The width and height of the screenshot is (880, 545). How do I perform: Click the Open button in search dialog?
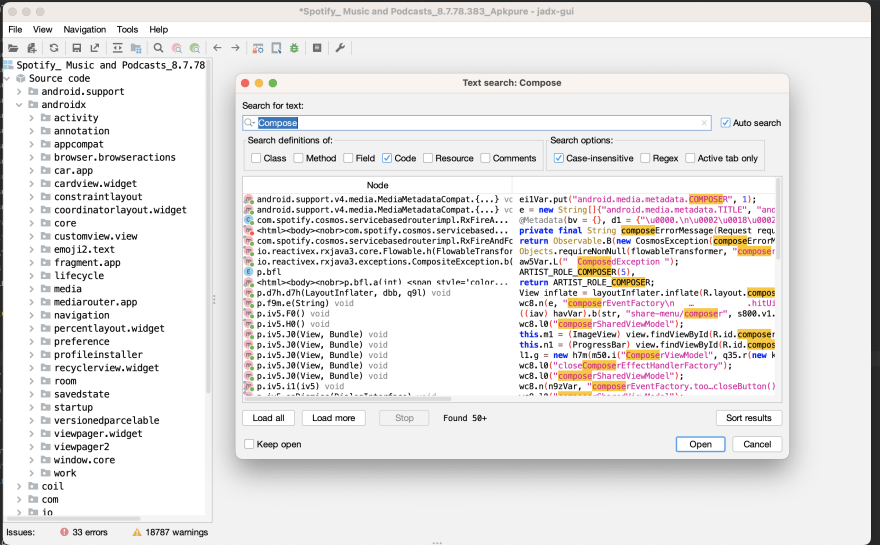point(700,444)
